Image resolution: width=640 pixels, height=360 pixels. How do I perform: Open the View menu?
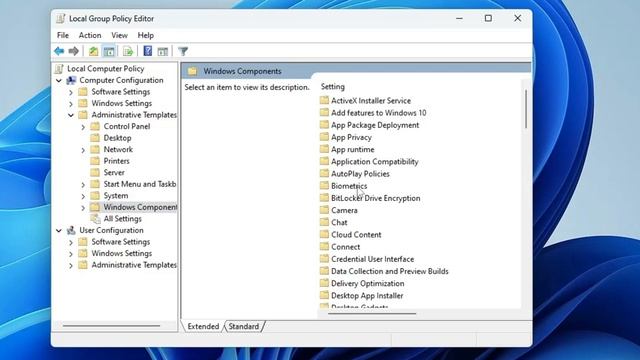click(119, 36)
